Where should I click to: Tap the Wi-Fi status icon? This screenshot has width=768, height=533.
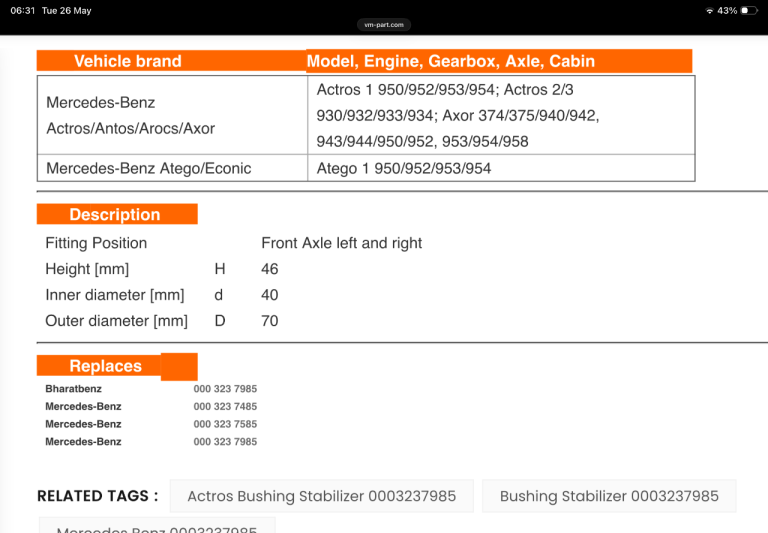[709, 11]
